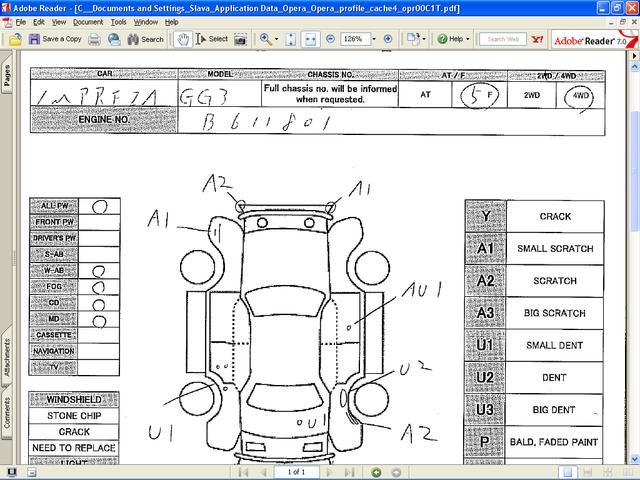
Task: Click the WINDSHIELD heading cell
Action: [74, 399]
